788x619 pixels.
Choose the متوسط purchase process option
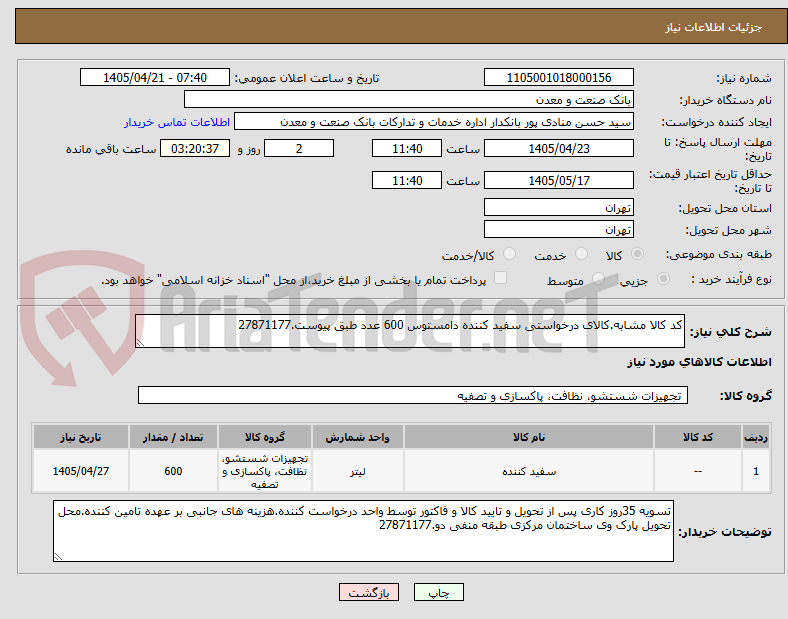click(598, 279)
